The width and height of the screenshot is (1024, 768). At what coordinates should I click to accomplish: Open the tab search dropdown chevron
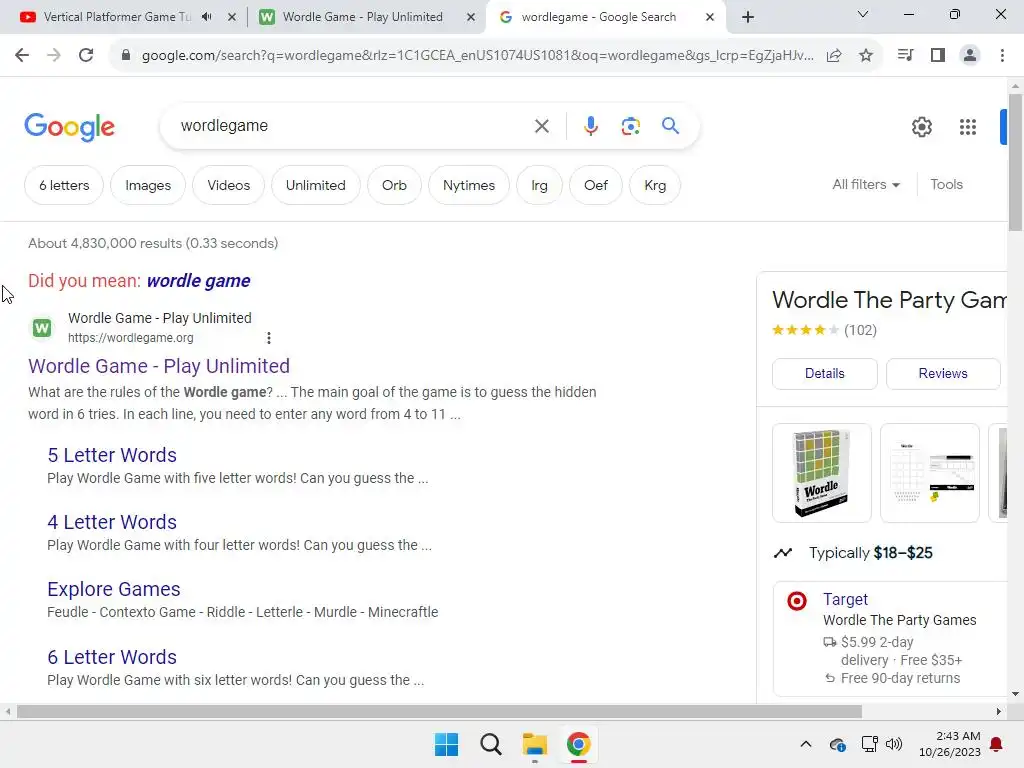tap(863, 14)
